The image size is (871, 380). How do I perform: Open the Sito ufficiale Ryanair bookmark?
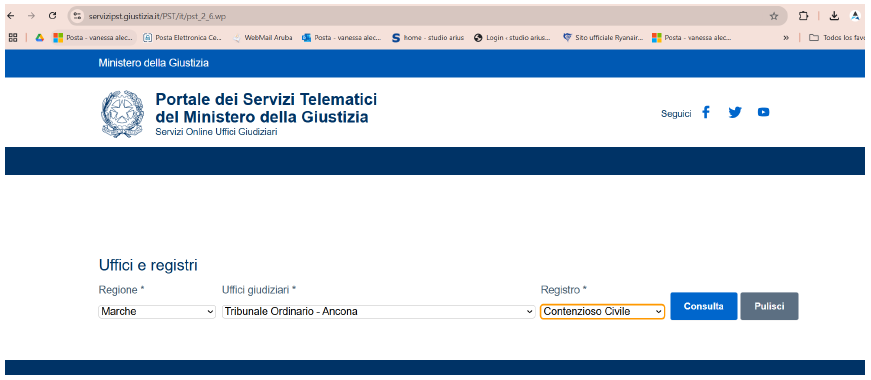click(x=603, y=38)
